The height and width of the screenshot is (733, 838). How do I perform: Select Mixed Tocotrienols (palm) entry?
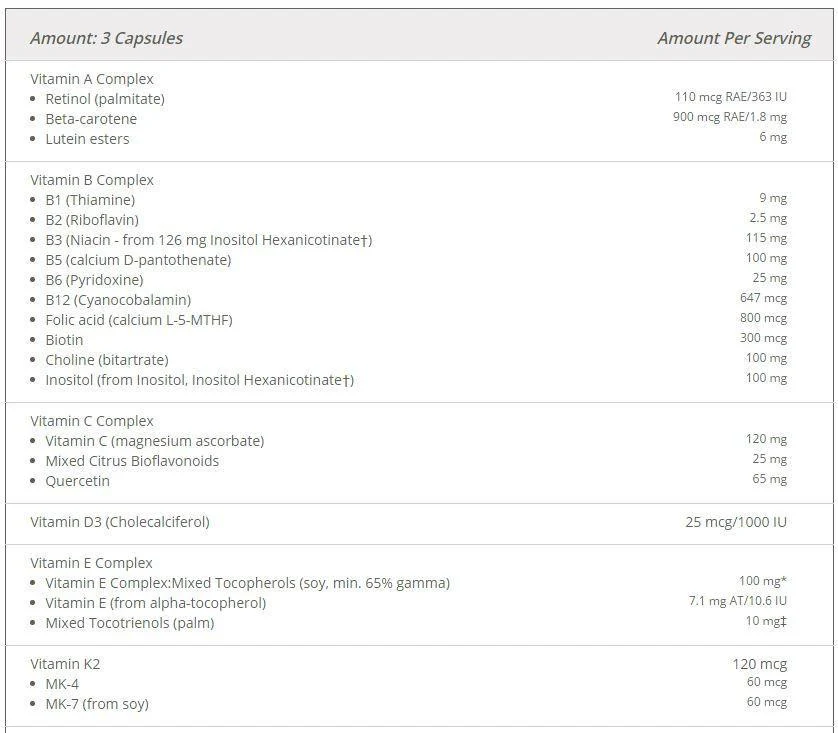(130, 623)
